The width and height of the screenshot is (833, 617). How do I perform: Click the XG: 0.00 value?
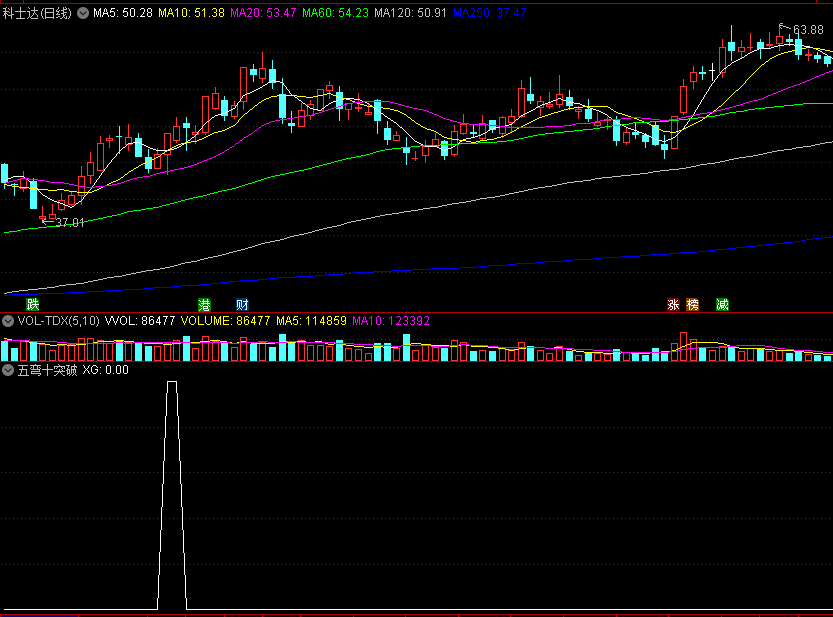tap(106, 370)
